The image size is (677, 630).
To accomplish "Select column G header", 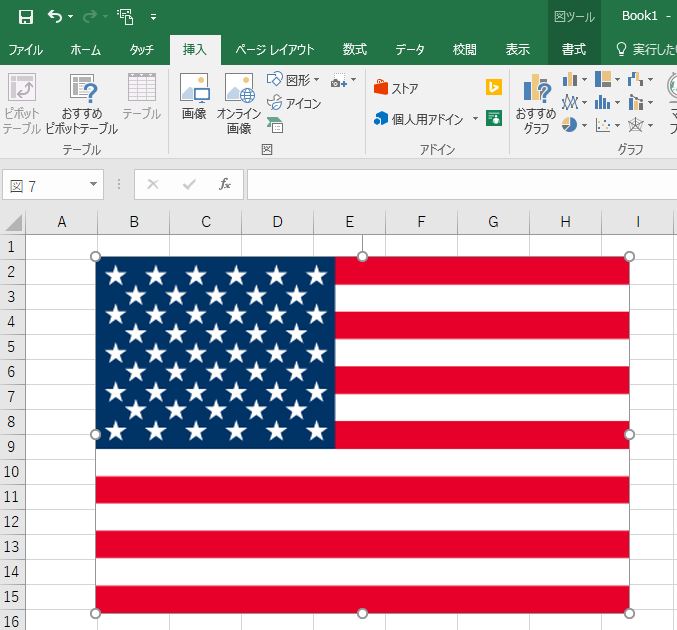I will (x=494, y=222).
